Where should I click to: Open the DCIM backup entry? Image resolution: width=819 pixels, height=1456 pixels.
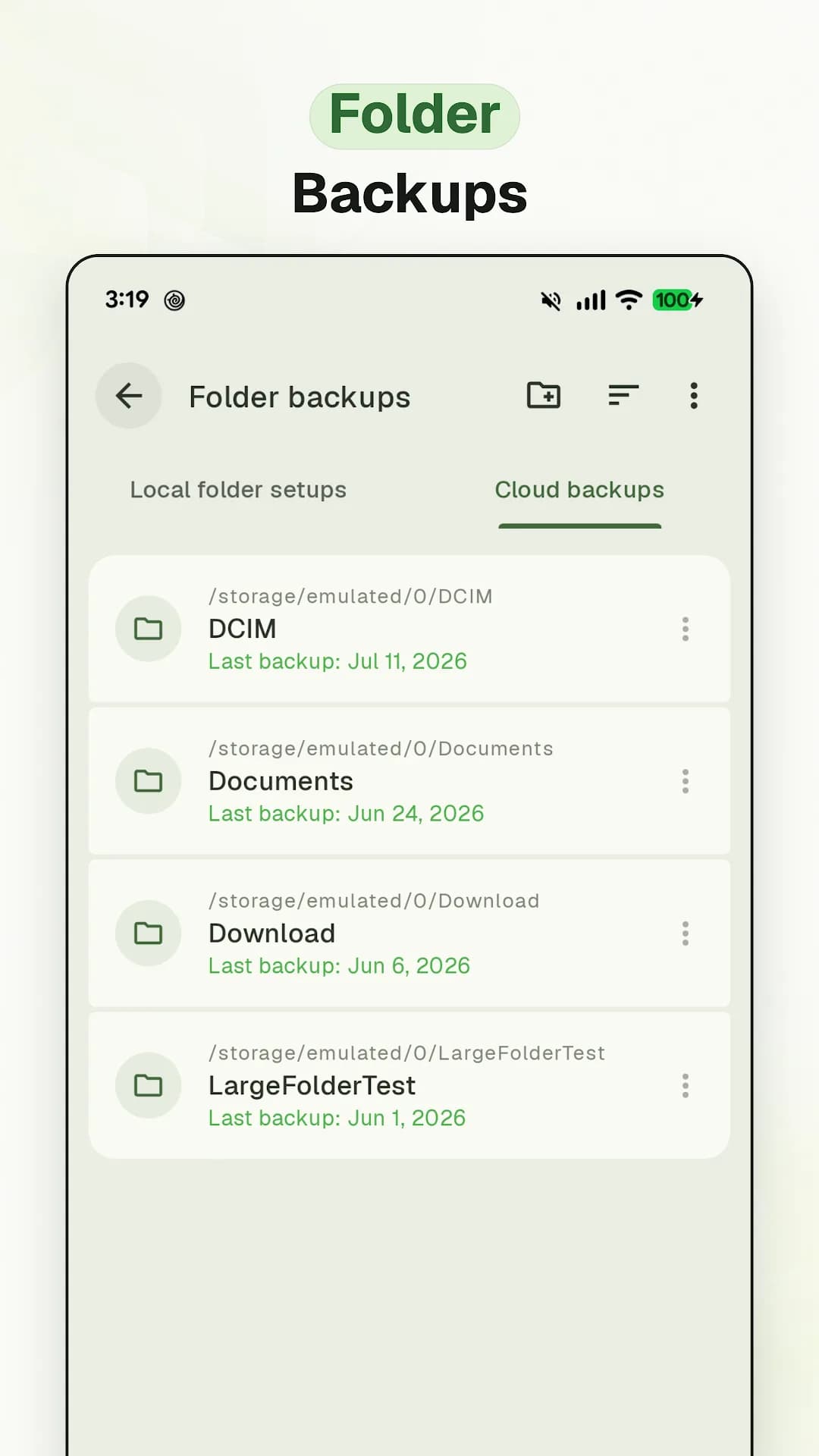click(x=409, y=629)
